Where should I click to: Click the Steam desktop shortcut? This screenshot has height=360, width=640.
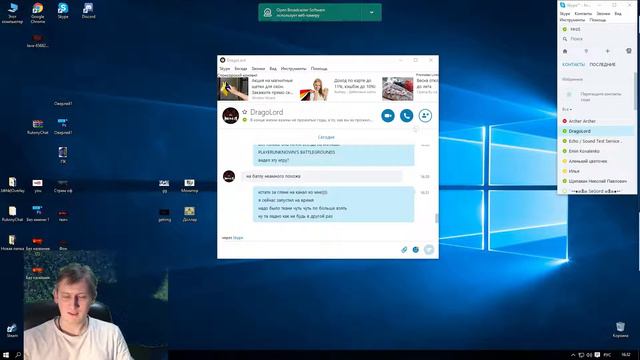pos(12,330)
